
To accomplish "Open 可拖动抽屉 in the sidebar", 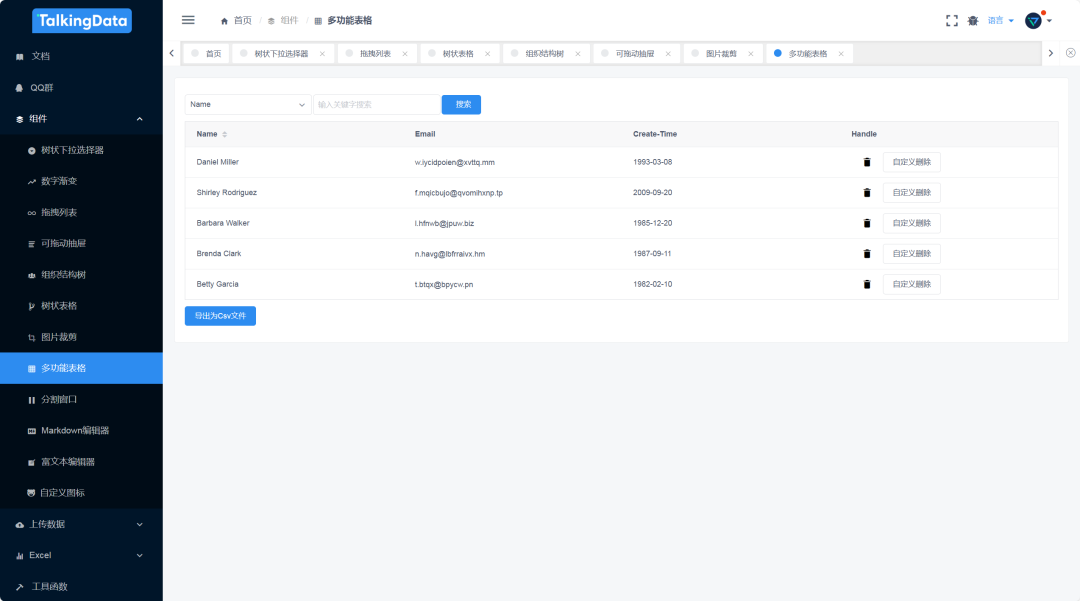I will 81,244.
